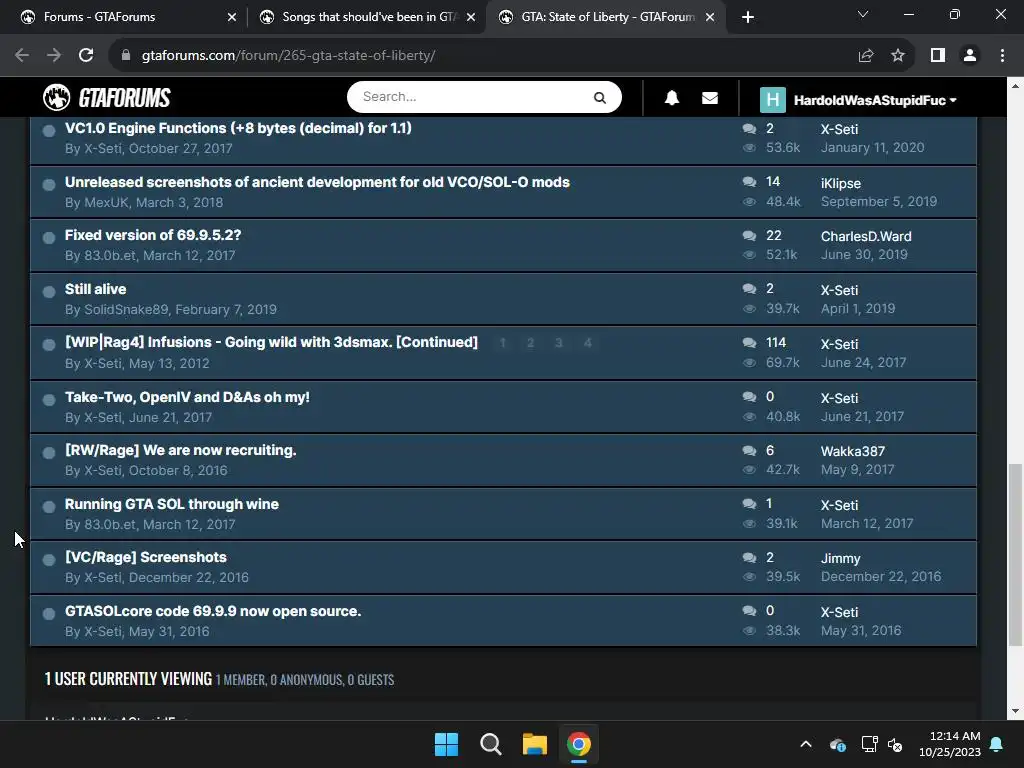Open Unreleased screenshots of ancient development topic
This screenshot has width=1024, height=768.
click(x=317, y=182)
